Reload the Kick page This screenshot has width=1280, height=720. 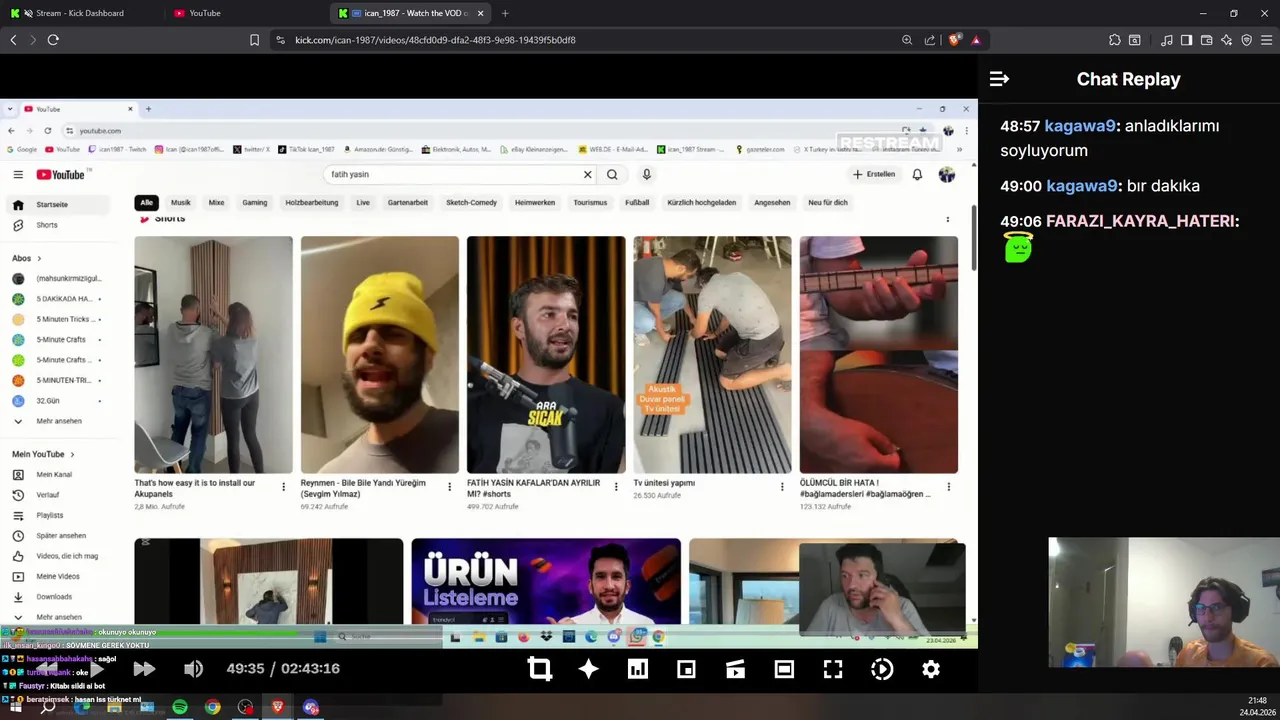click(x=53, y=40)
